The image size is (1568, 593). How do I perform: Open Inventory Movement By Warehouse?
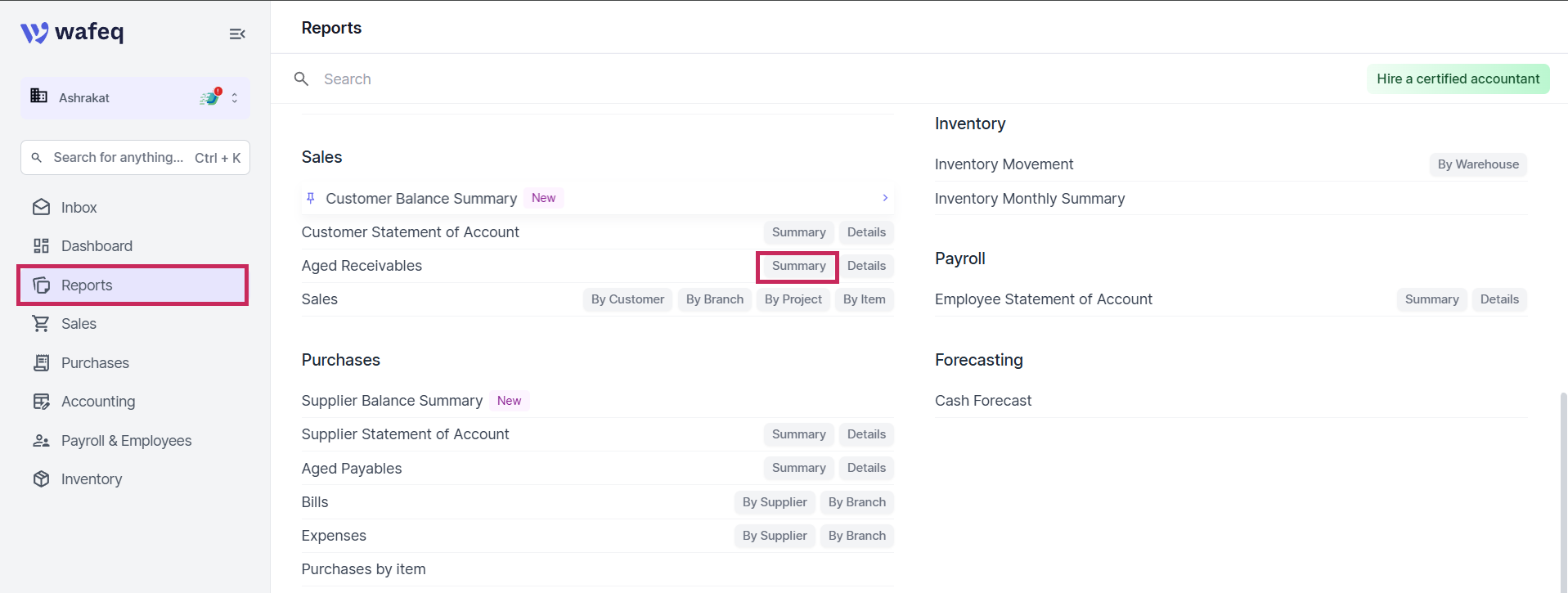[x=1477, y=164]
